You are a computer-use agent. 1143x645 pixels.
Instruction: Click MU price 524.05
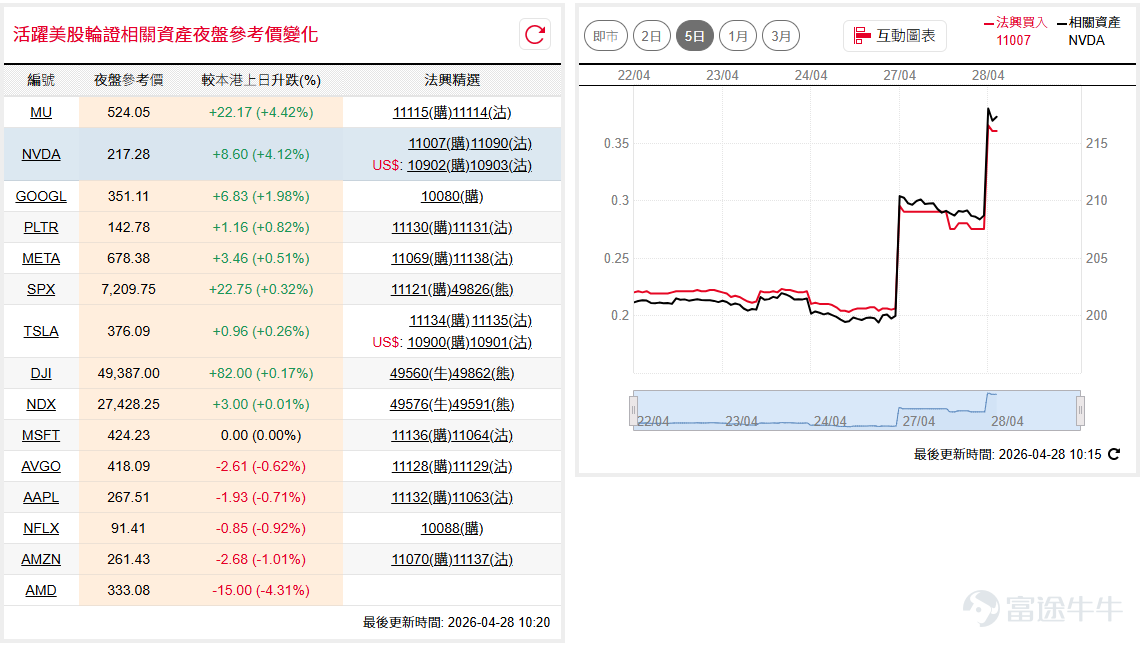(128, 112)
